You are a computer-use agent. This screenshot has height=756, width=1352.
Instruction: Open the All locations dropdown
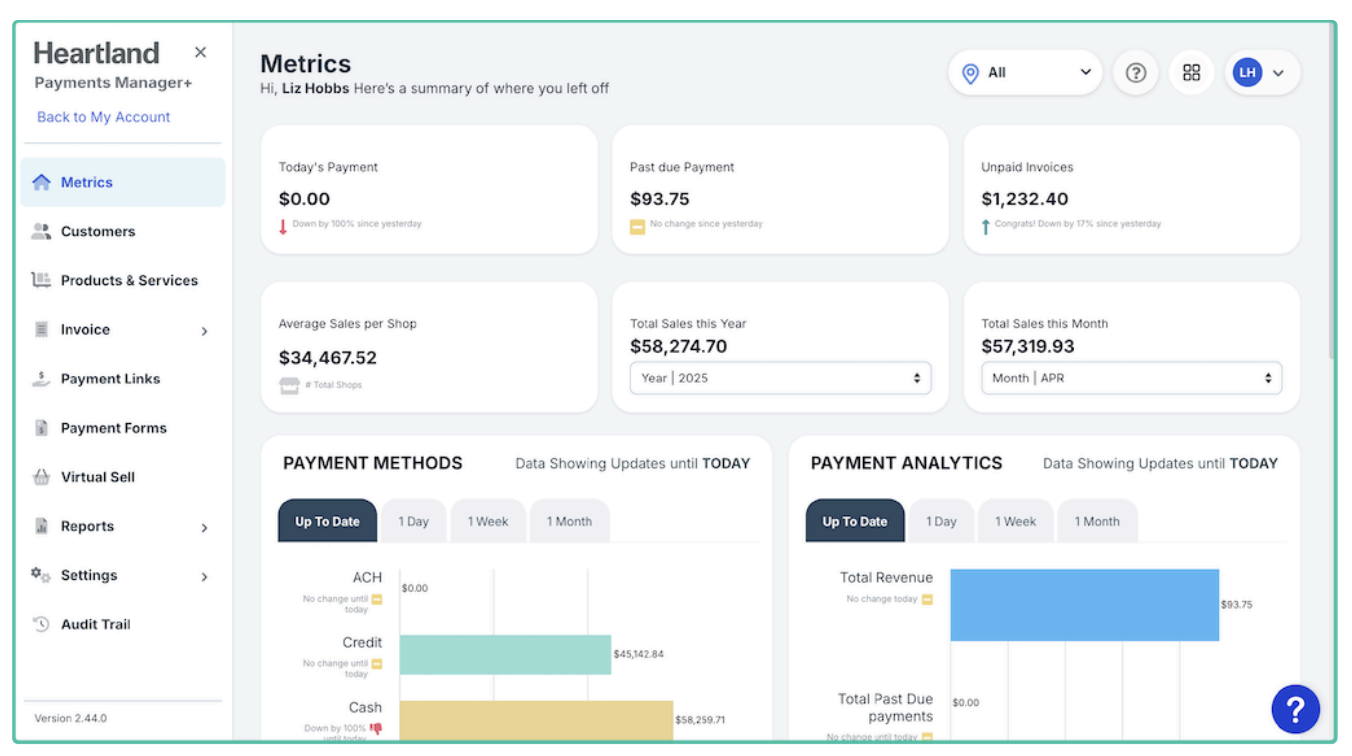point(1025,73)
